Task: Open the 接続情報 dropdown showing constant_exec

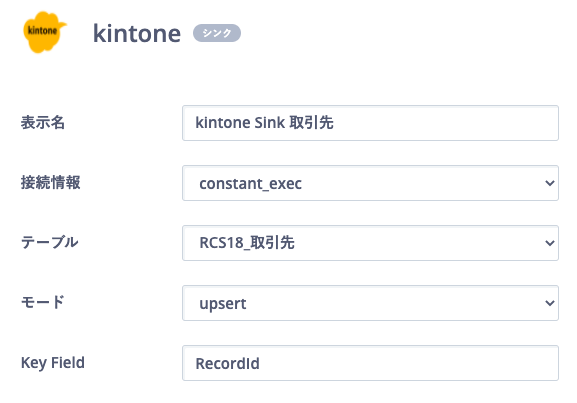Action: point(370,183)
